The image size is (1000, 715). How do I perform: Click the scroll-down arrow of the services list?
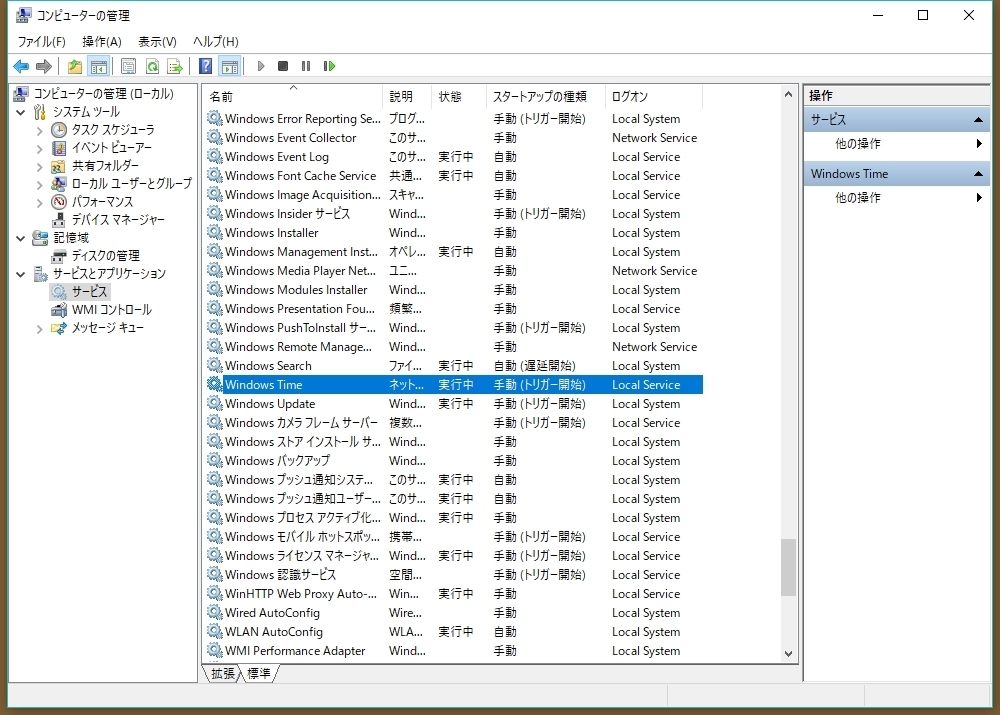click(x=788, y=653)
